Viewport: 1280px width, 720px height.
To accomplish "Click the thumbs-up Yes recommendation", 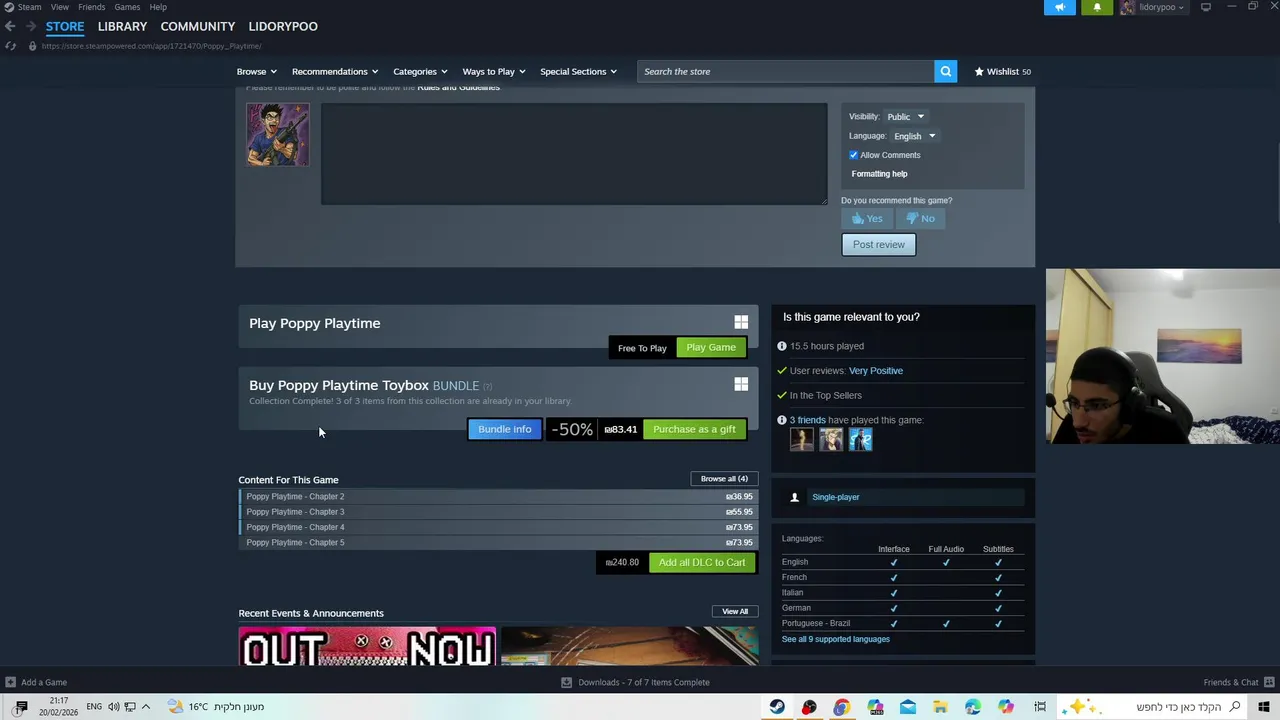I will pyautogui.click(x=867, y=218).
